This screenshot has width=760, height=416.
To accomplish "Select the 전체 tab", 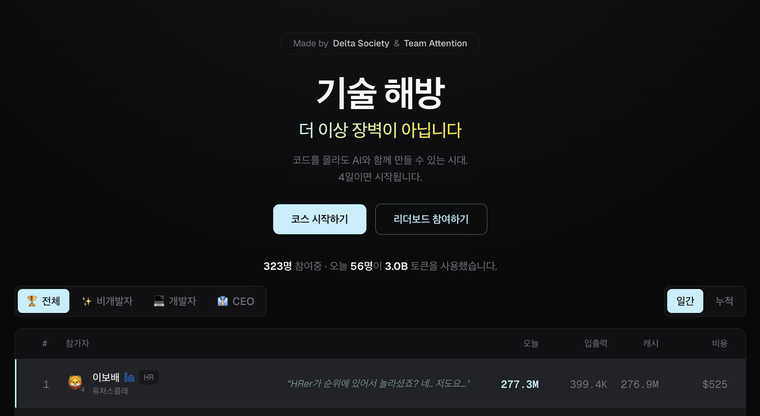I will pos(44,301).
